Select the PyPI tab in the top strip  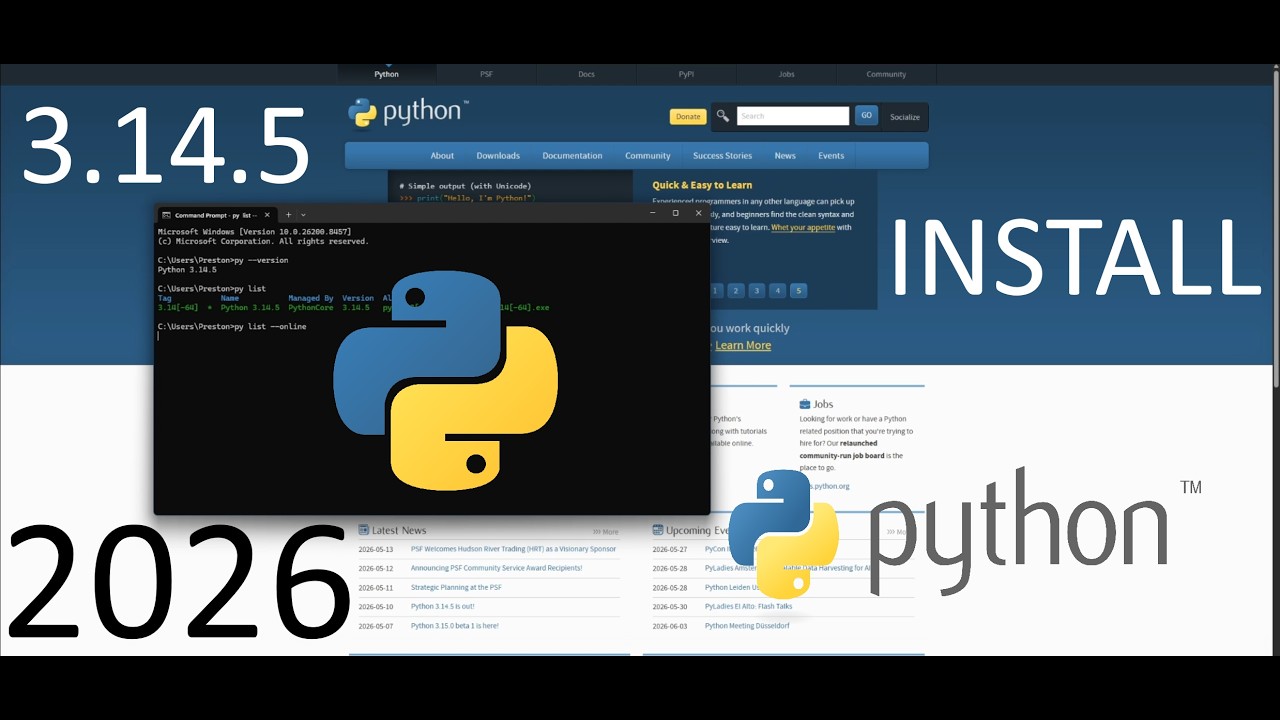point(686,74)
